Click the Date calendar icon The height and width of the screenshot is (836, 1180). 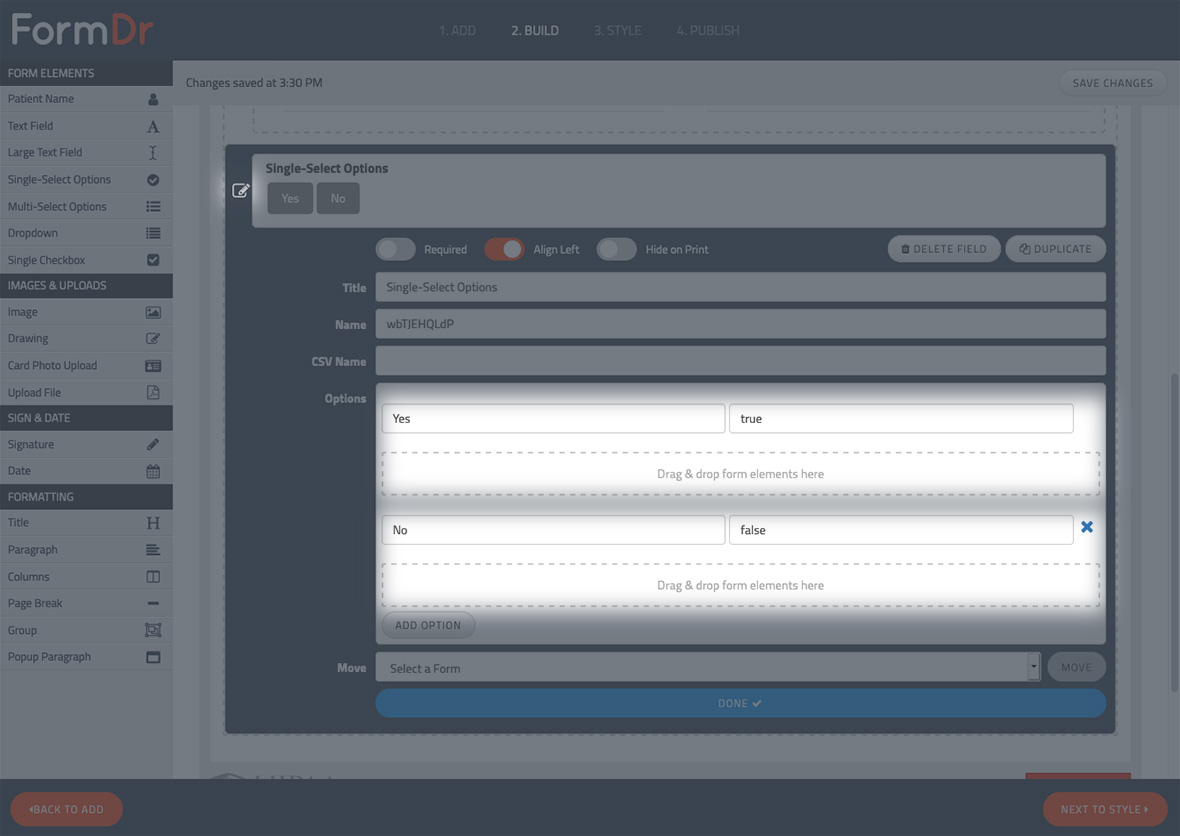(153, 471)
